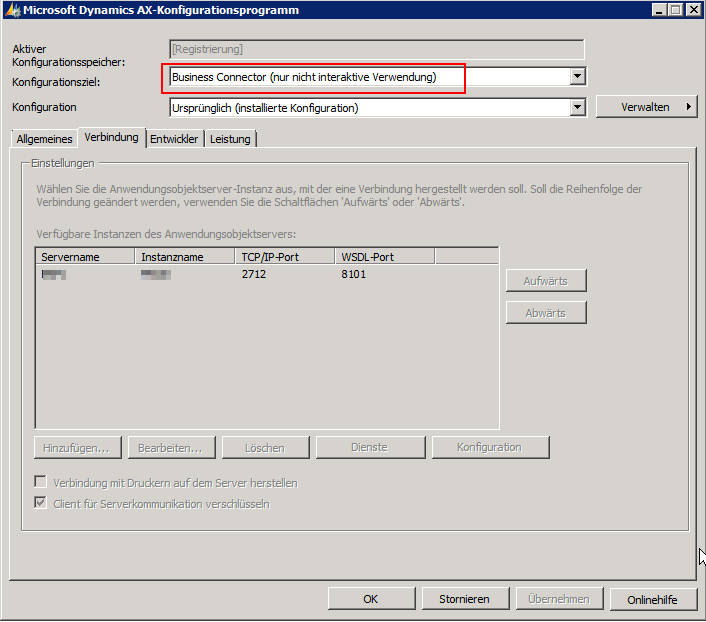706x622 pixels.
Task: Click the Servername column header
Action: tap(85, 257)
